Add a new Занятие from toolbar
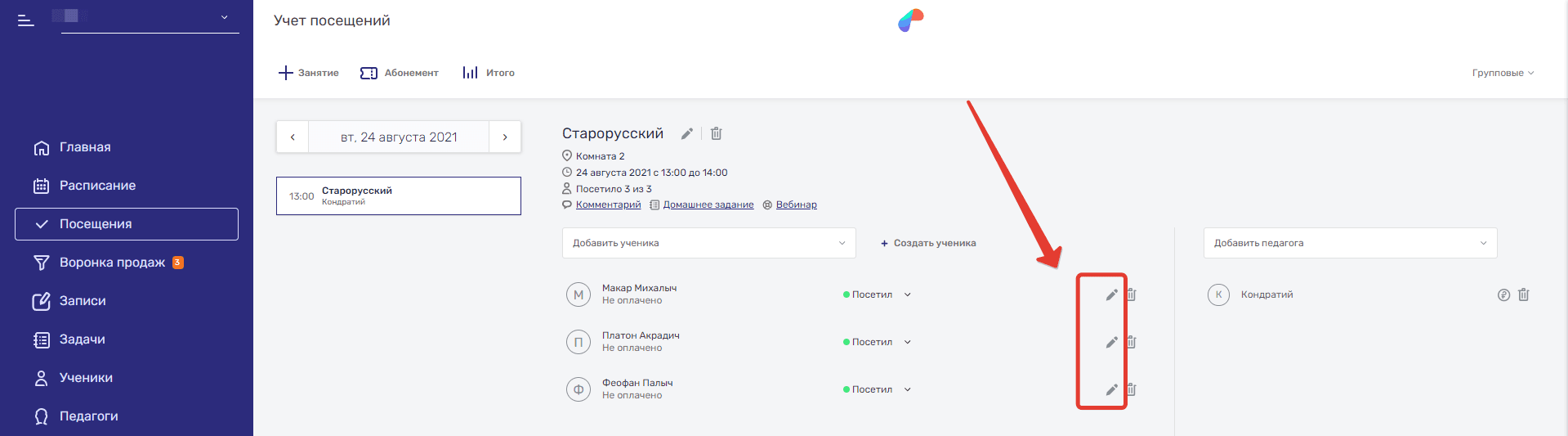The image size is (1568, 436). pos(309,73)
